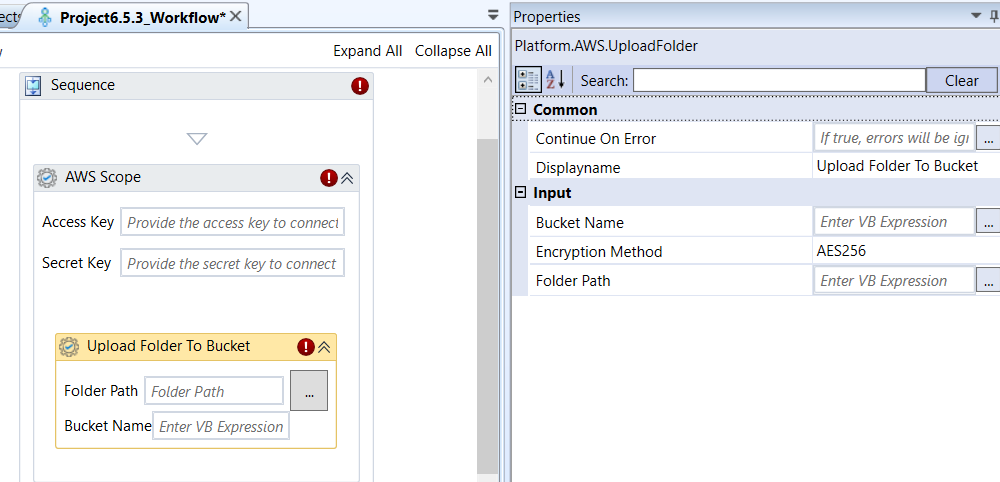Open the Continue On Error expression editor
Viewport: 1000px width, 482px height.
pos(988,138)
